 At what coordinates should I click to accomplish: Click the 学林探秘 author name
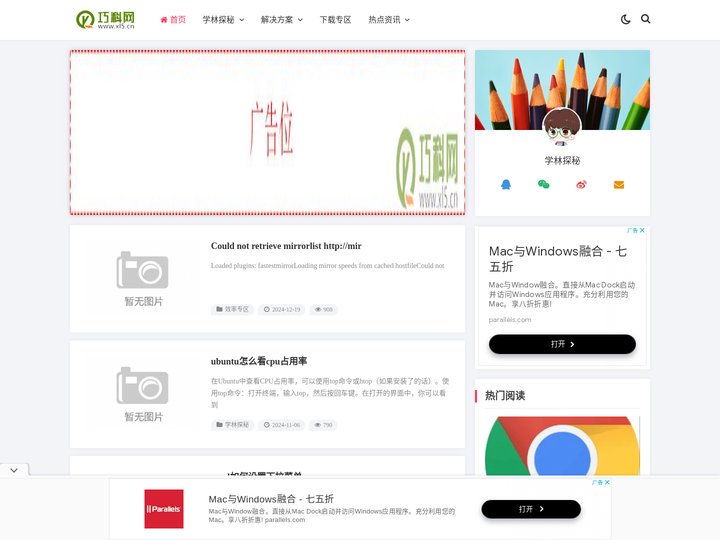562,160
